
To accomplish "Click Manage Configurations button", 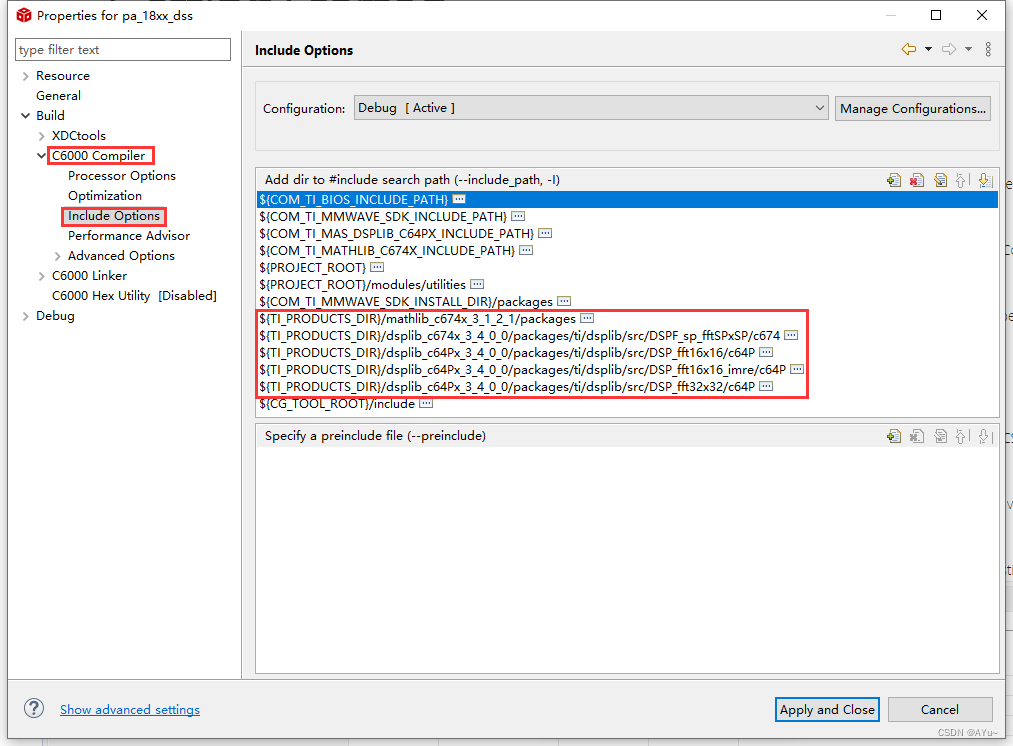I will coord(912,109).
